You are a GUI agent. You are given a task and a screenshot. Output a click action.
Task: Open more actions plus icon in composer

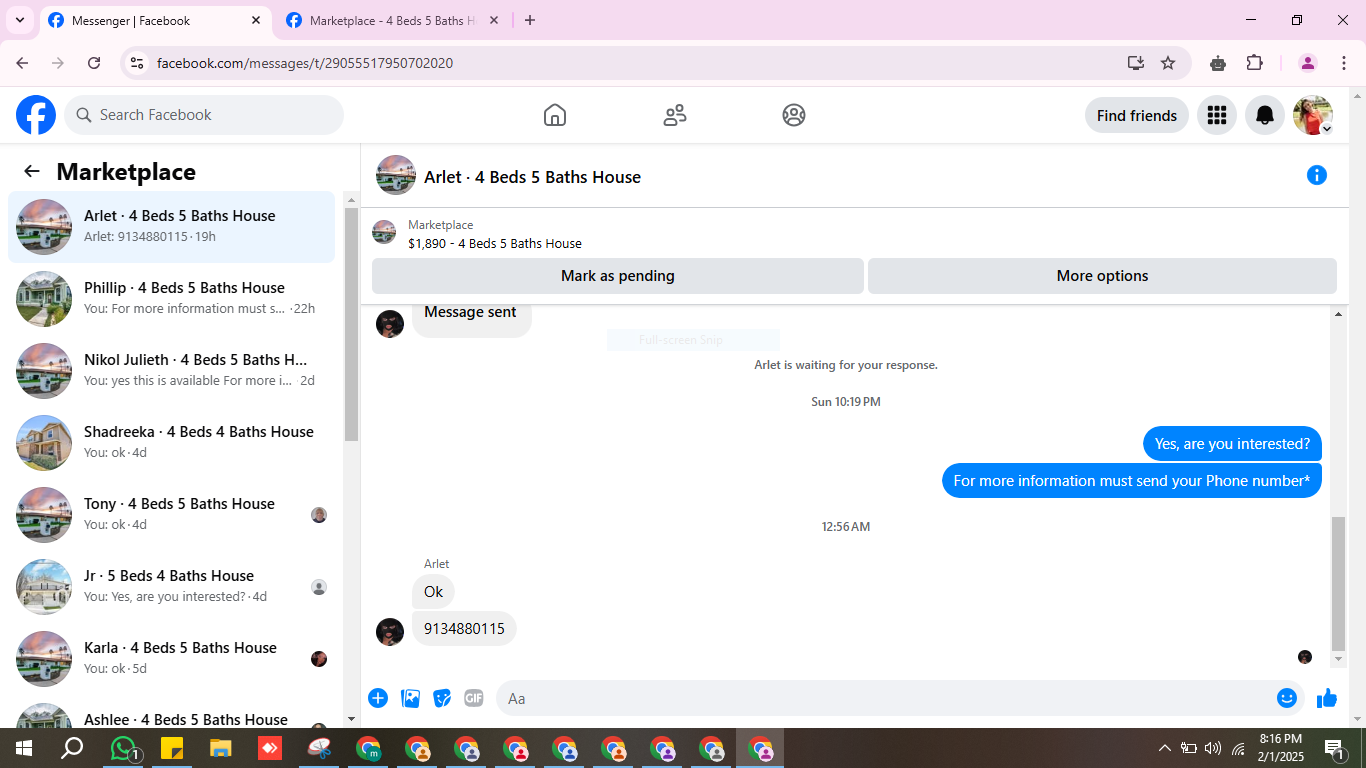tap(378, 698)
